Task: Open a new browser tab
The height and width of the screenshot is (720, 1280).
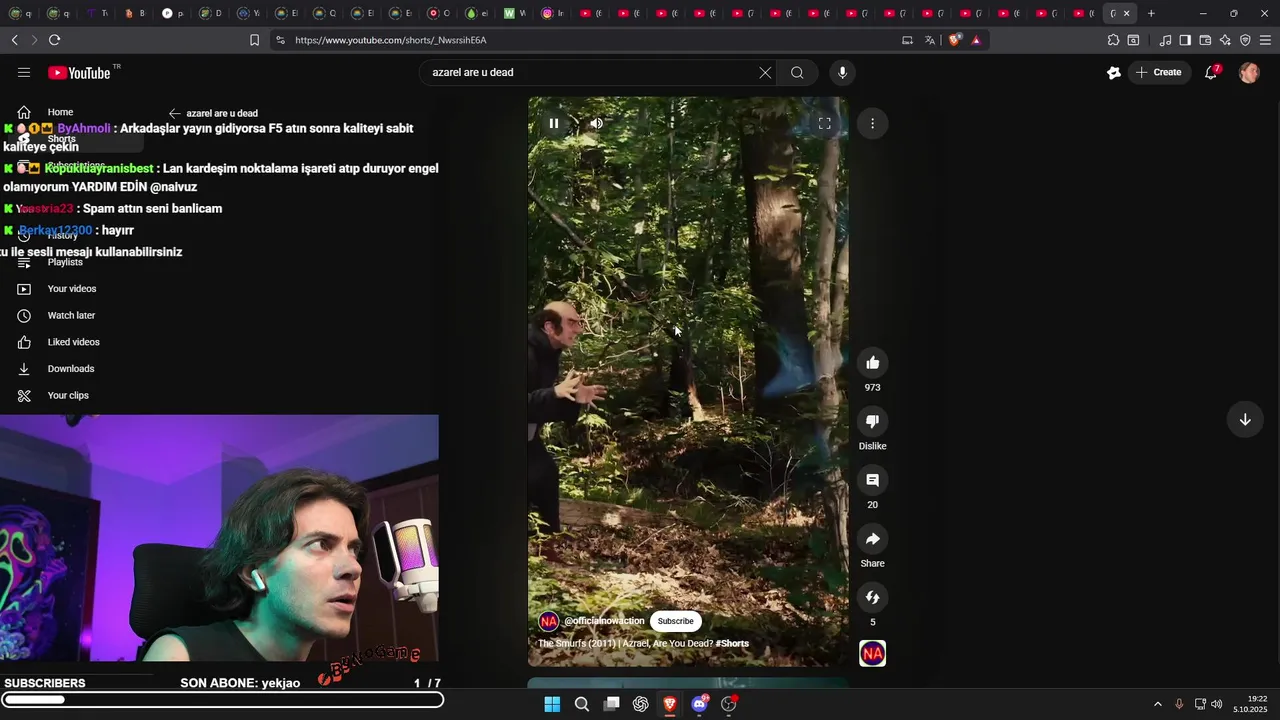Action: click(x=1151, y=13)
